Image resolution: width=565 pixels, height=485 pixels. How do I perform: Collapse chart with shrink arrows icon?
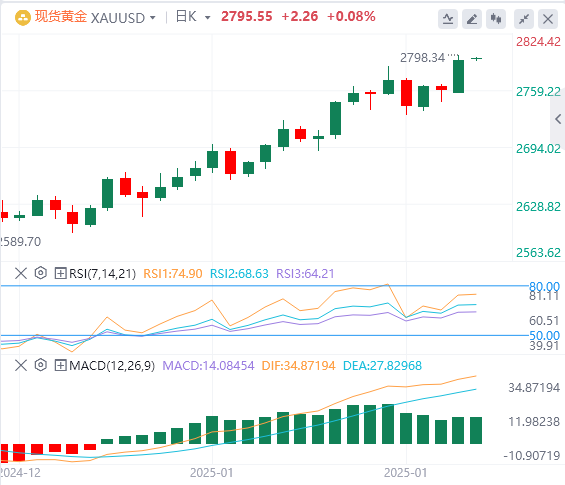(x=524, y=19)
